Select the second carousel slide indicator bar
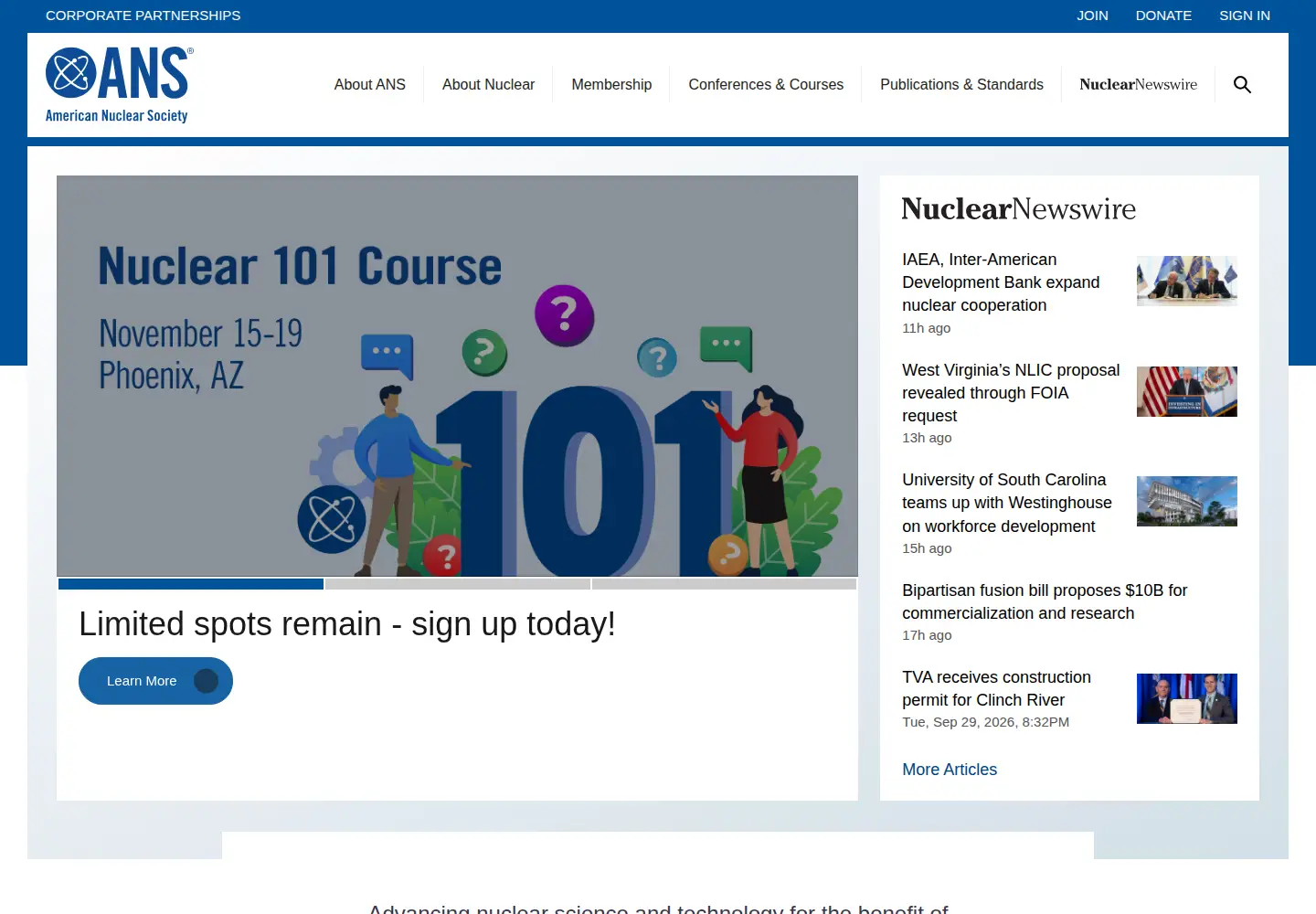This screenshot has width=1316, height=914. click(458, 584)
